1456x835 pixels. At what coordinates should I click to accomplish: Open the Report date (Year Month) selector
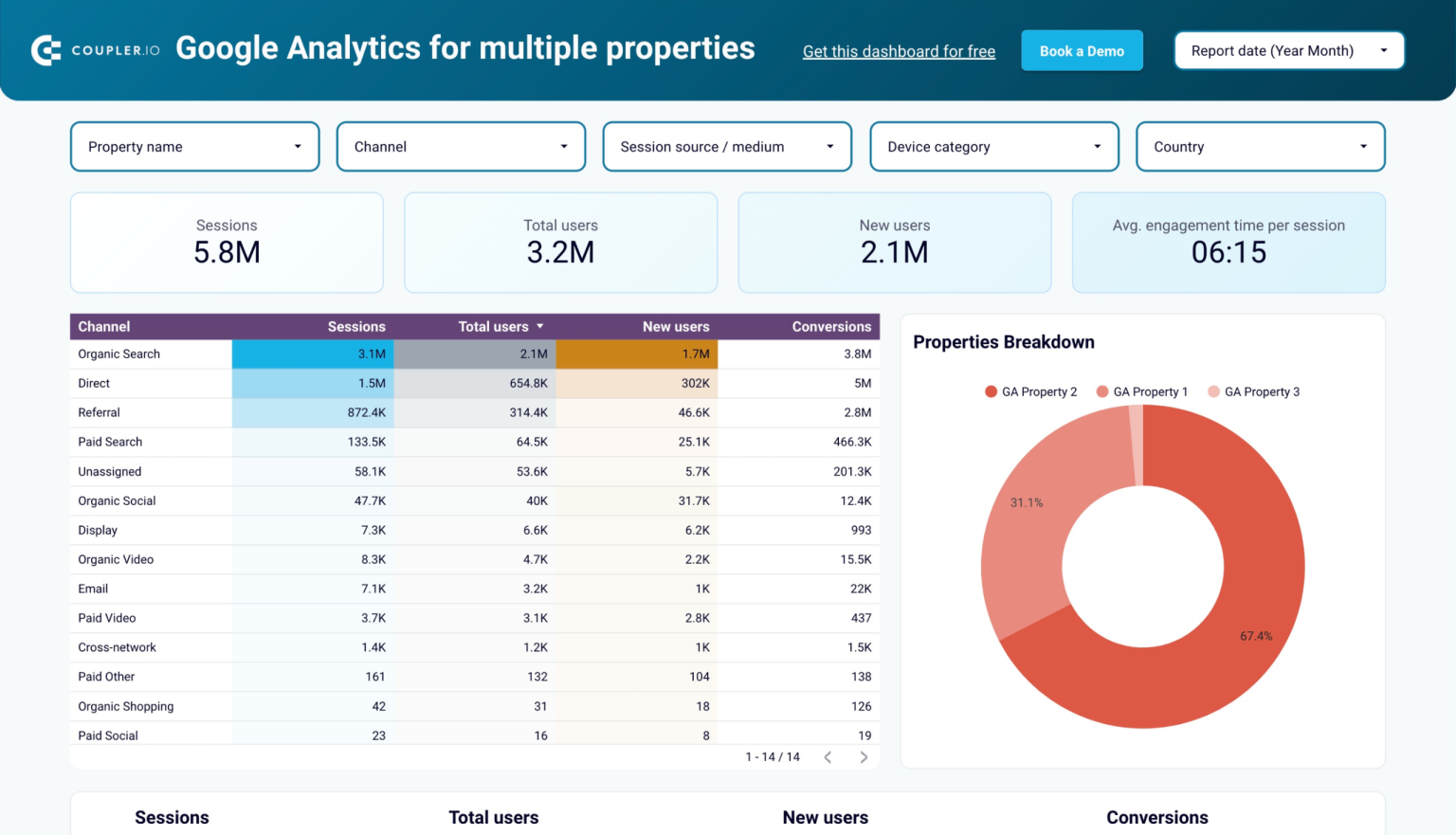coord(1288,50)
